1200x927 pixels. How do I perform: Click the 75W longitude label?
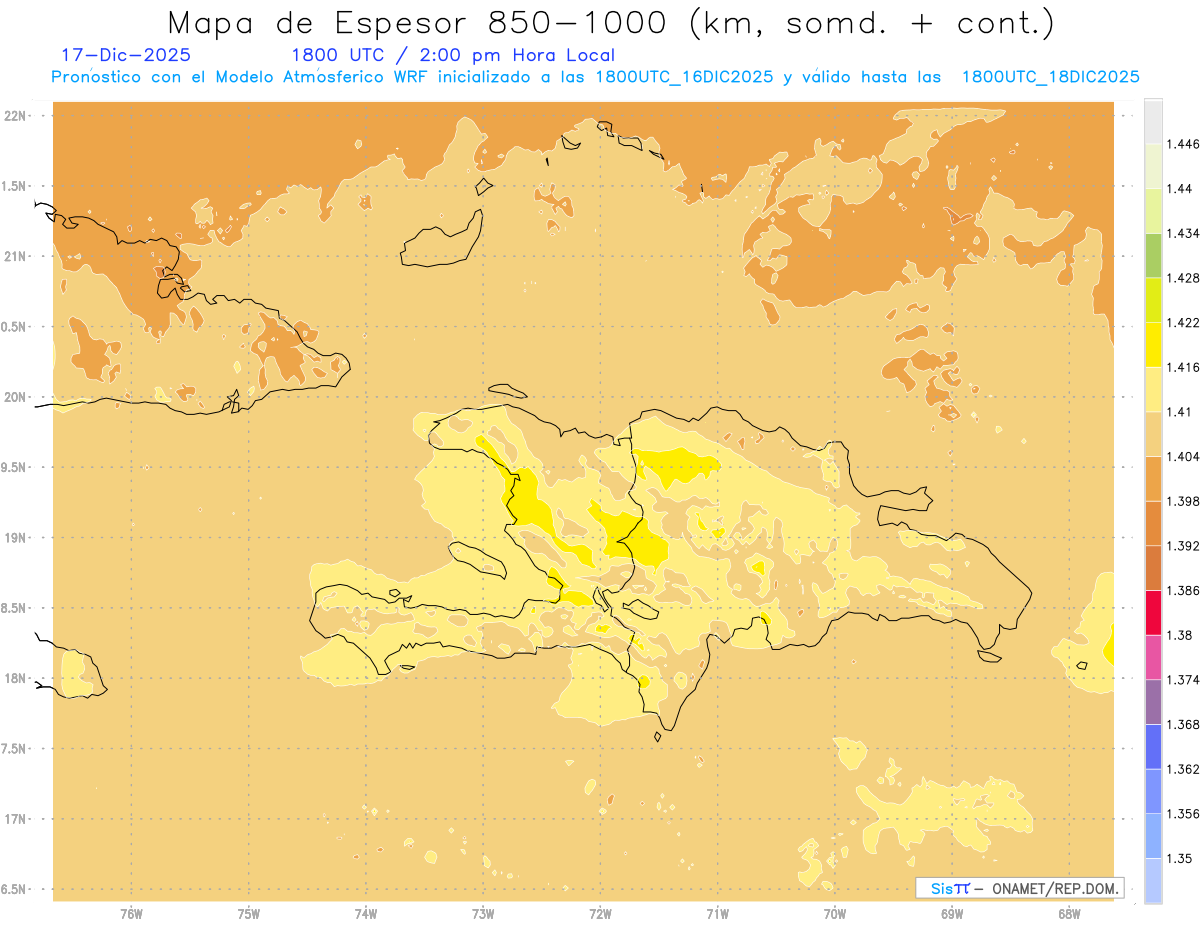[x=249, y=913]
